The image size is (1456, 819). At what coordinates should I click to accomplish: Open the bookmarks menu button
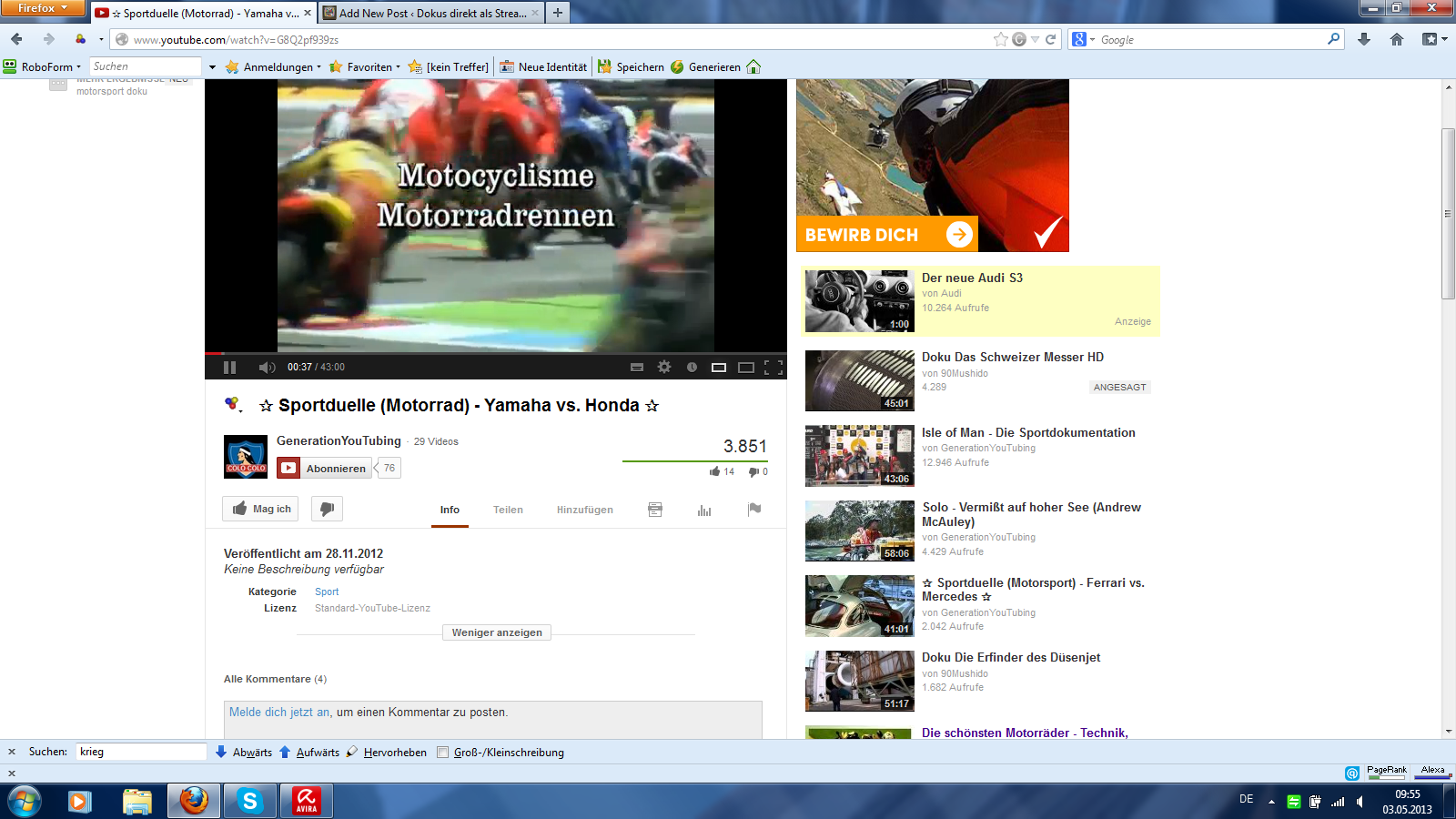(x=1434, y=39)
